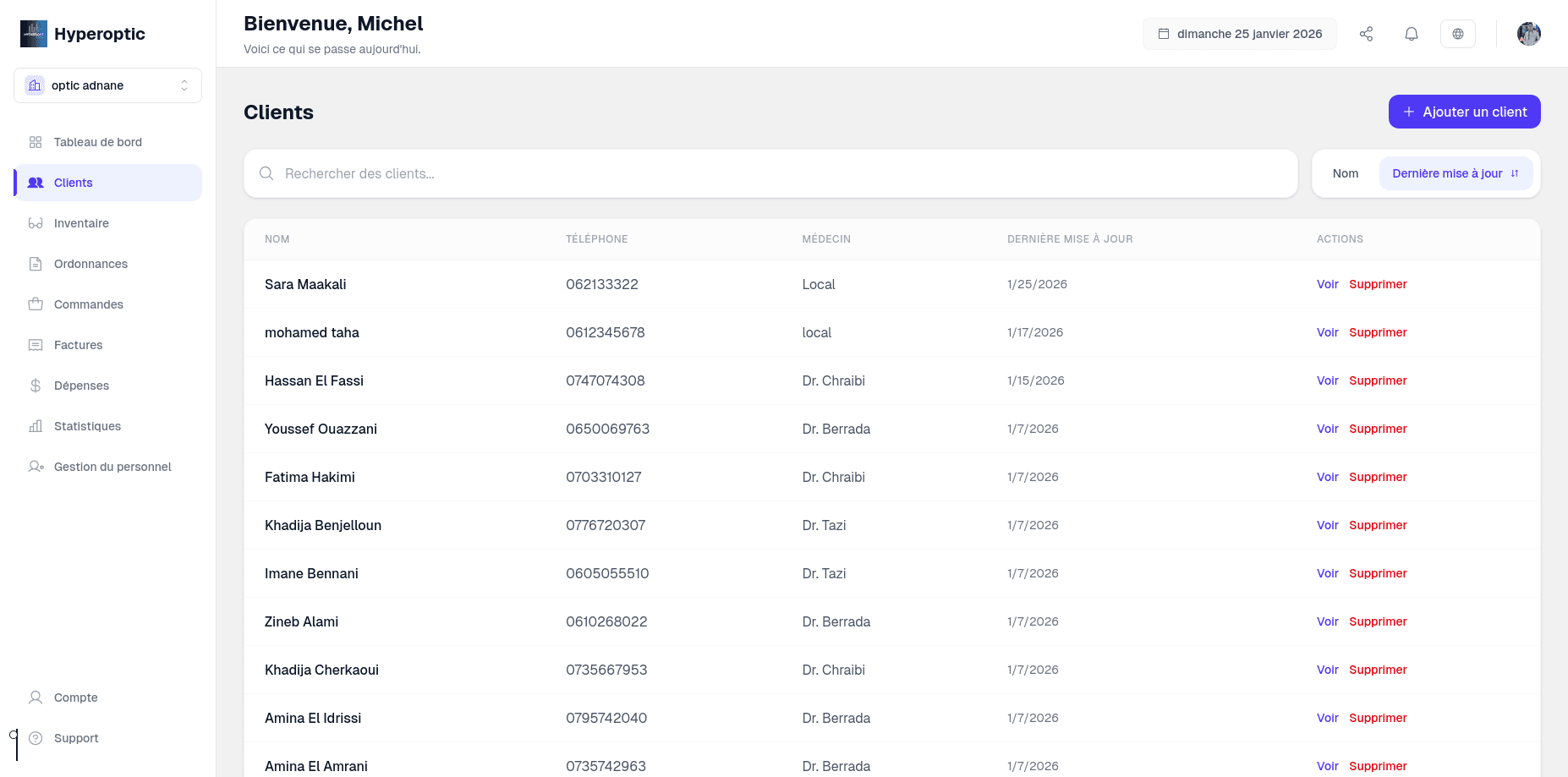This screenshot has width=1568, height=777.
Task: Click the globe language icon
Action: tap(1458, 34)
